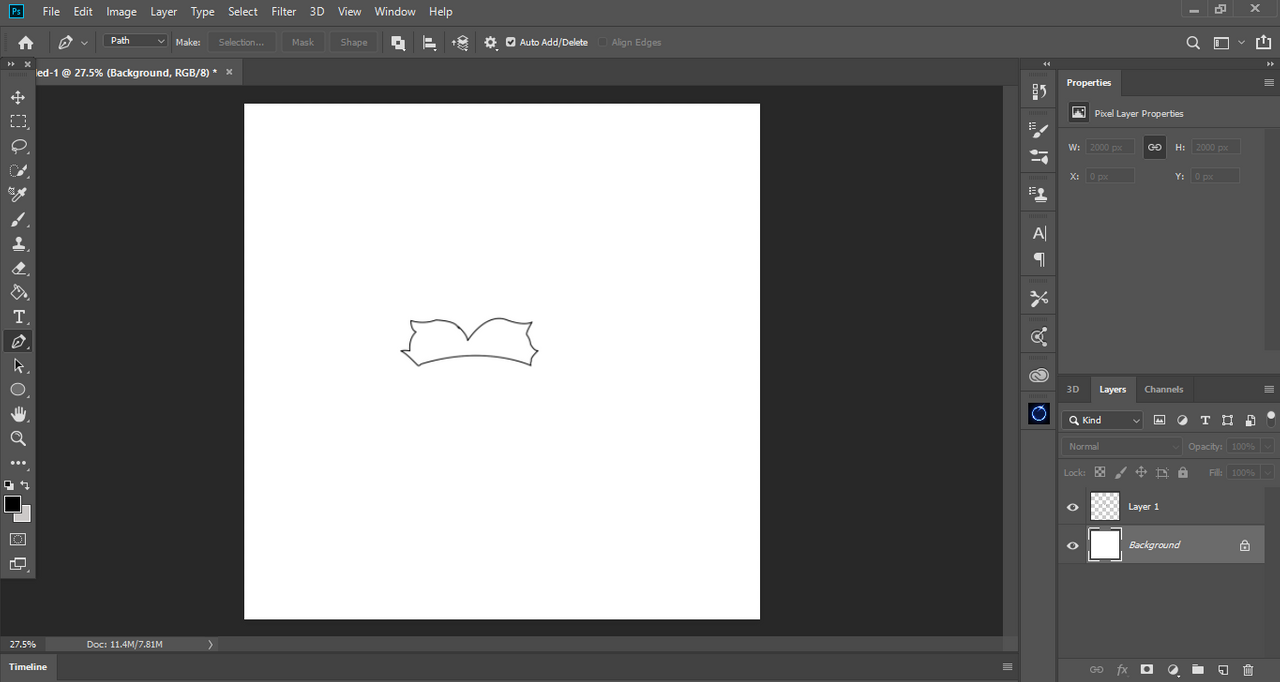This screenshot has height=682, width=1280.
Task: Reset default foreground and background colors
Action: tap(9, 485)
